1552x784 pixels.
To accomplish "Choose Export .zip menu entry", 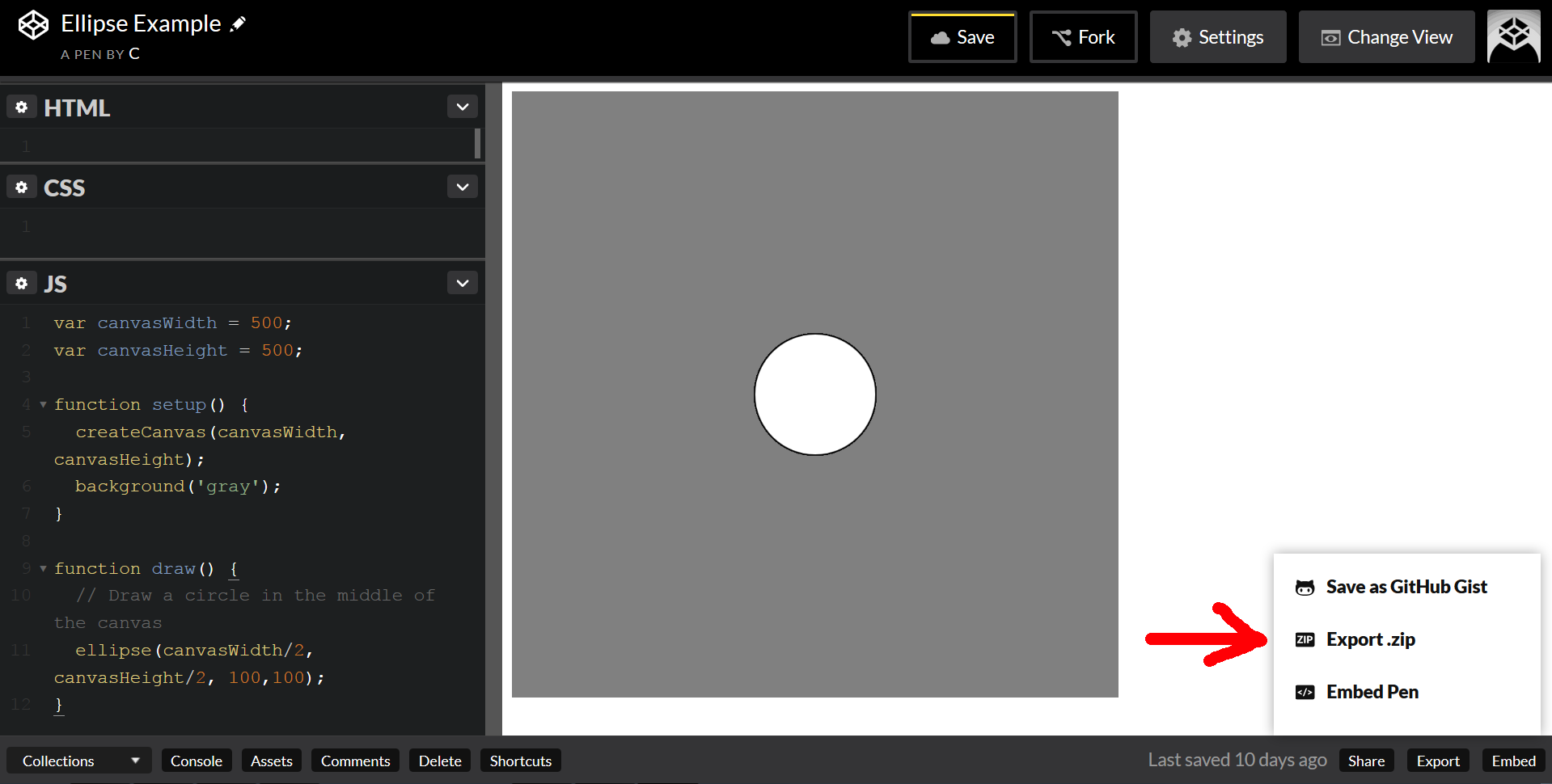I will [1371, 639].
